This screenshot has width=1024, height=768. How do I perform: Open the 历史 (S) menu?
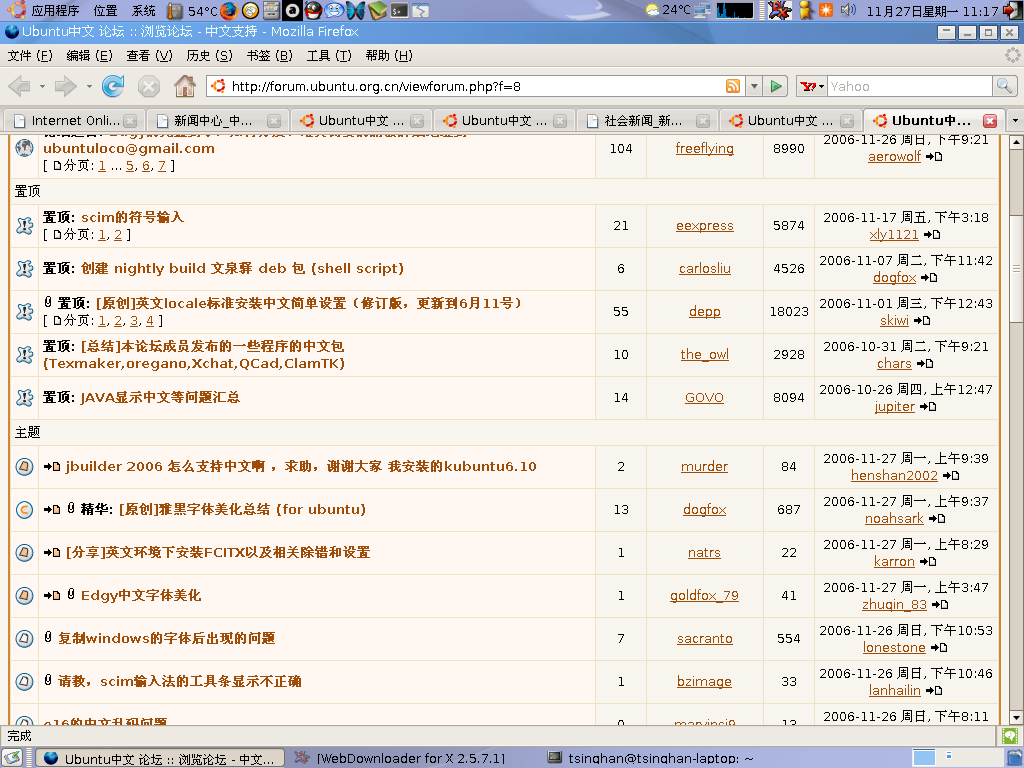coord(210,56)
